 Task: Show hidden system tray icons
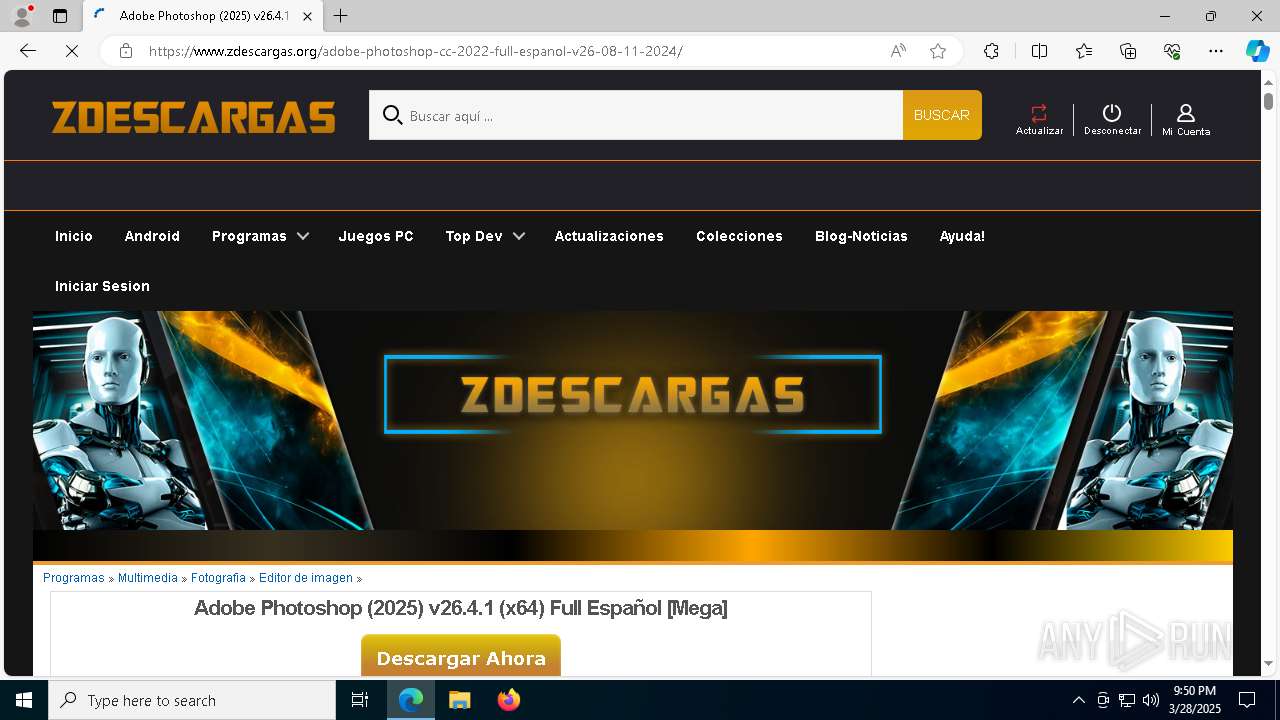1078,700
